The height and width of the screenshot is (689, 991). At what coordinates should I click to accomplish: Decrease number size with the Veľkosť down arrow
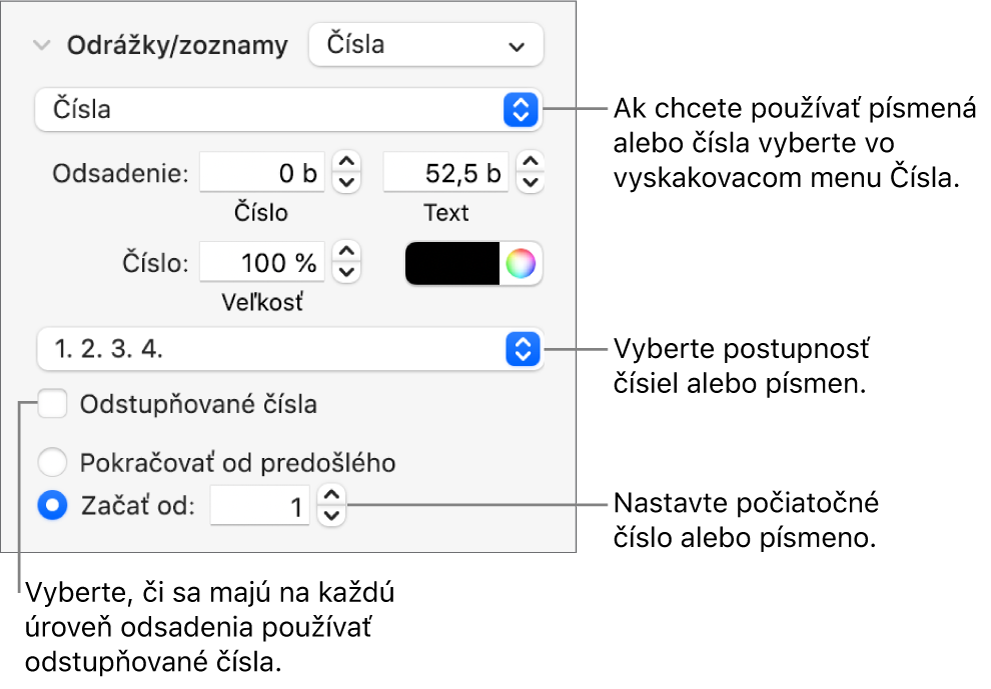(345, 272)
